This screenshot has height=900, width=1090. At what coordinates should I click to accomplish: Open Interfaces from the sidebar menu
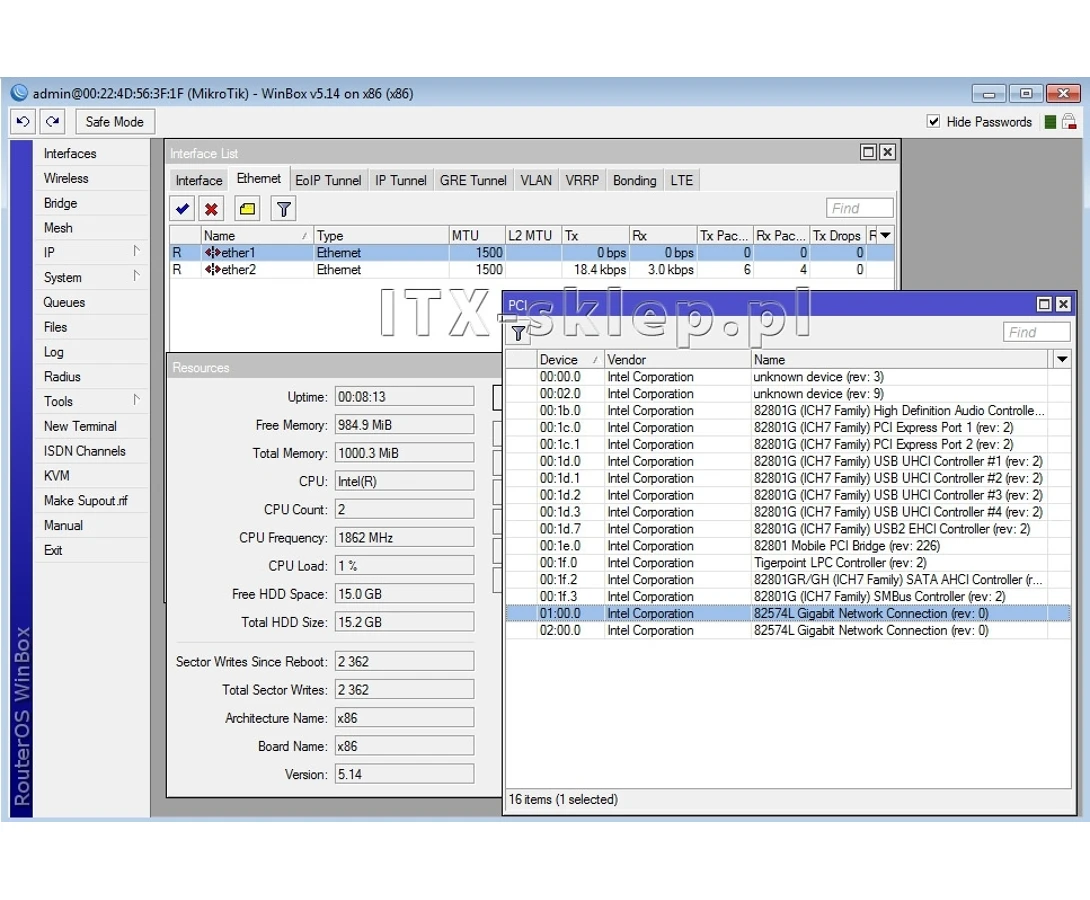coord(91,154)
